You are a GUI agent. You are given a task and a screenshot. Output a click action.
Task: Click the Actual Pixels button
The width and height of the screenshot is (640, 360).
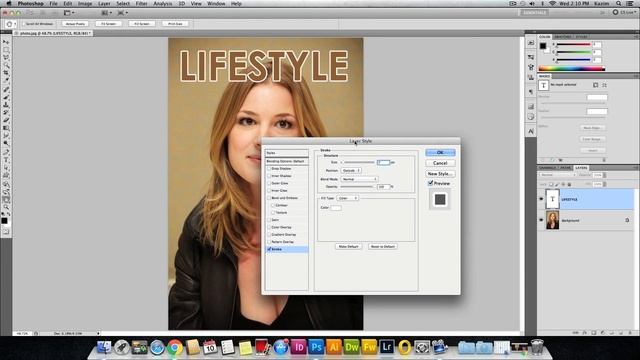coord(75,24)
